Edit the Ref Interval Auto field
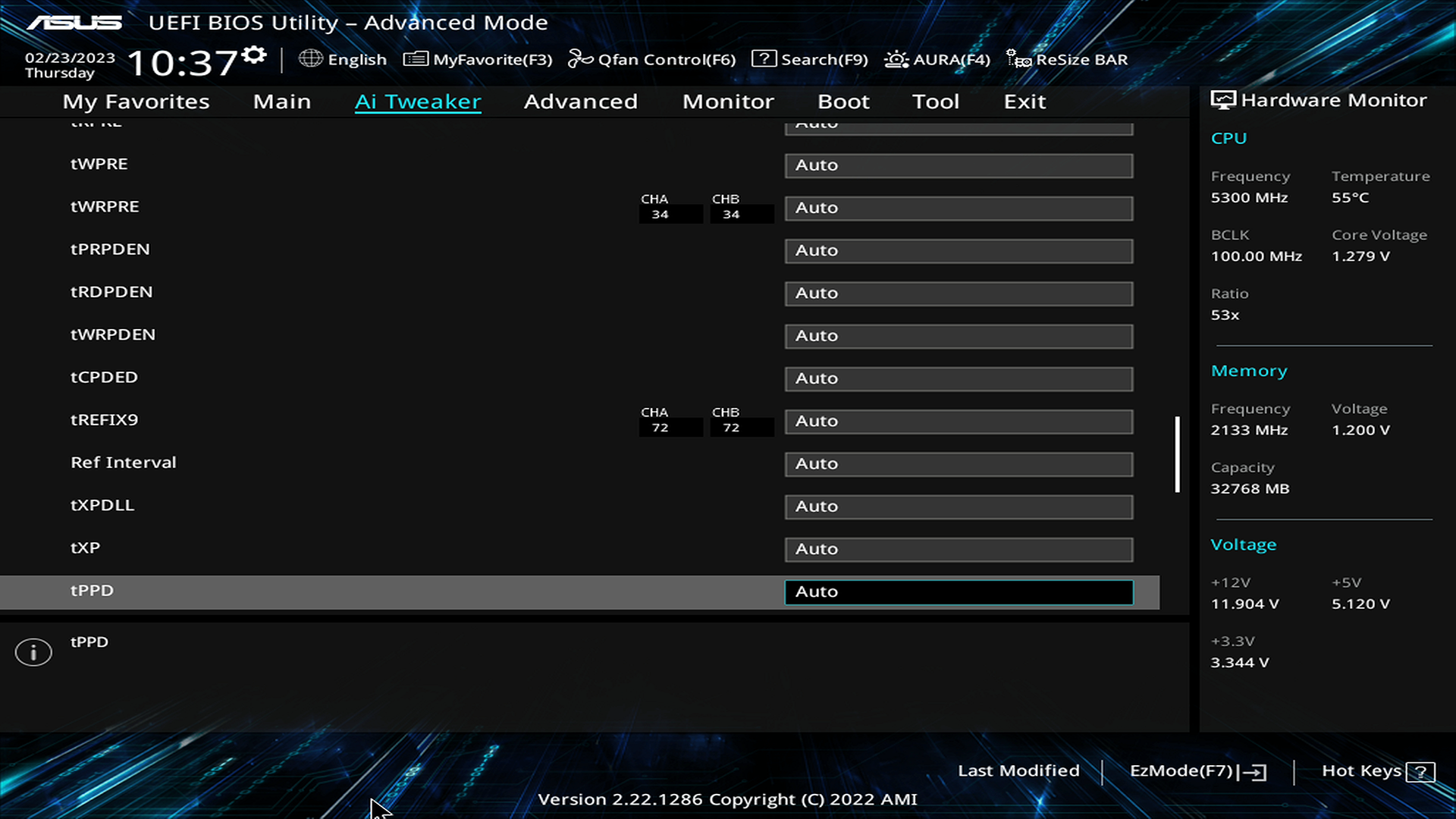 [x=959, y=464]
